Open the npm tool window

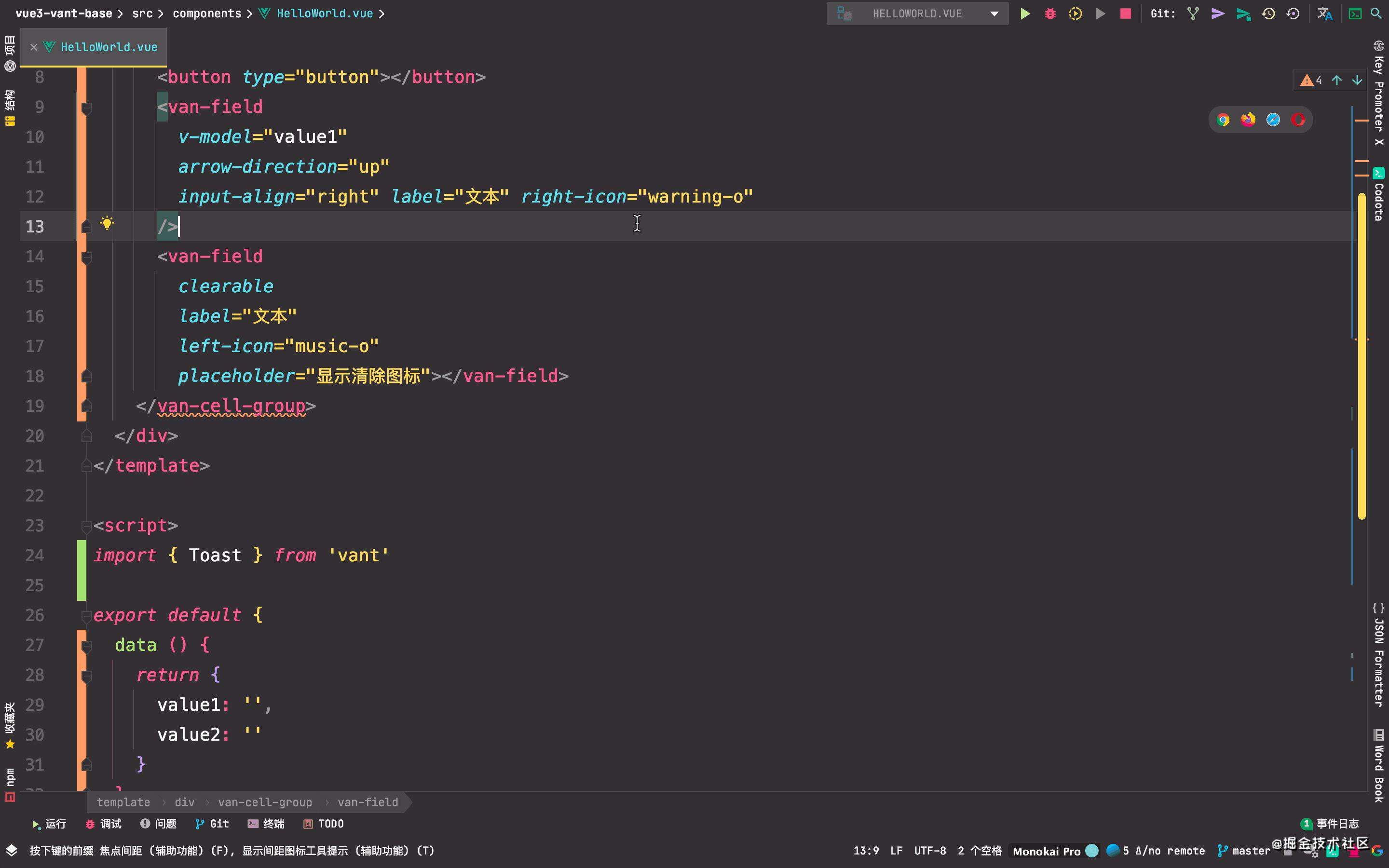(x=10, y=784)
